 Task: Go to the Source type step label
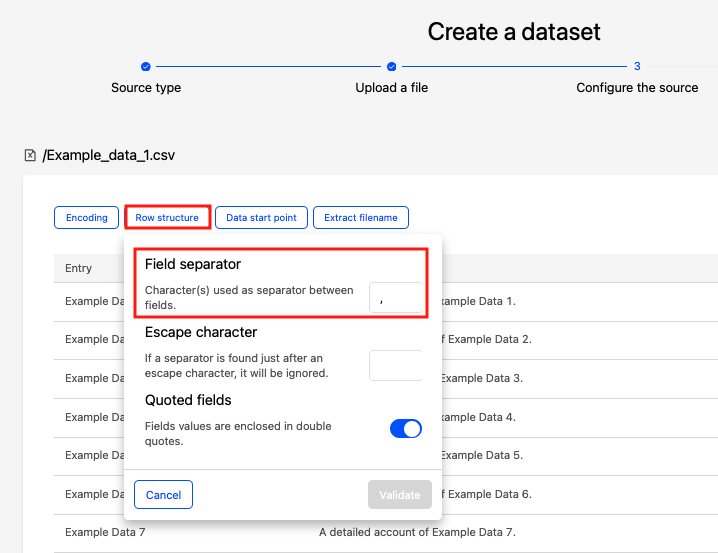click(x=146, y=88)
